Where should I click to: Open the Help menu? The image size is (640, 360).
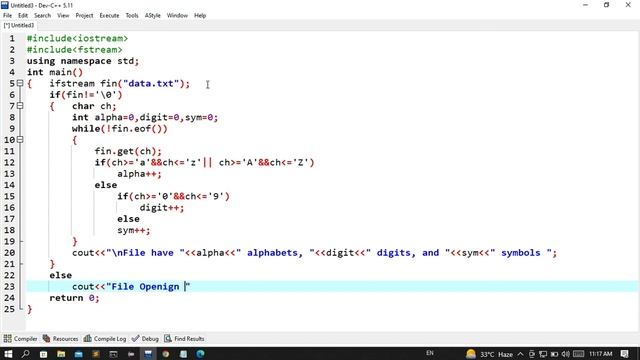pos(200,16)
